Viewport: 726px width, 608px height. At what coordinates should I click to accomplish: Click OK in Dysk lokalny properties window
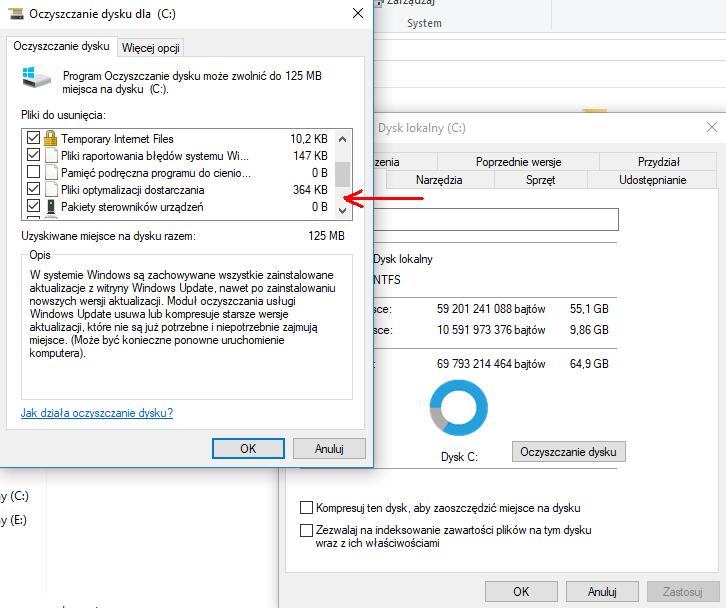pyautogui.click(x=521, y=591)
